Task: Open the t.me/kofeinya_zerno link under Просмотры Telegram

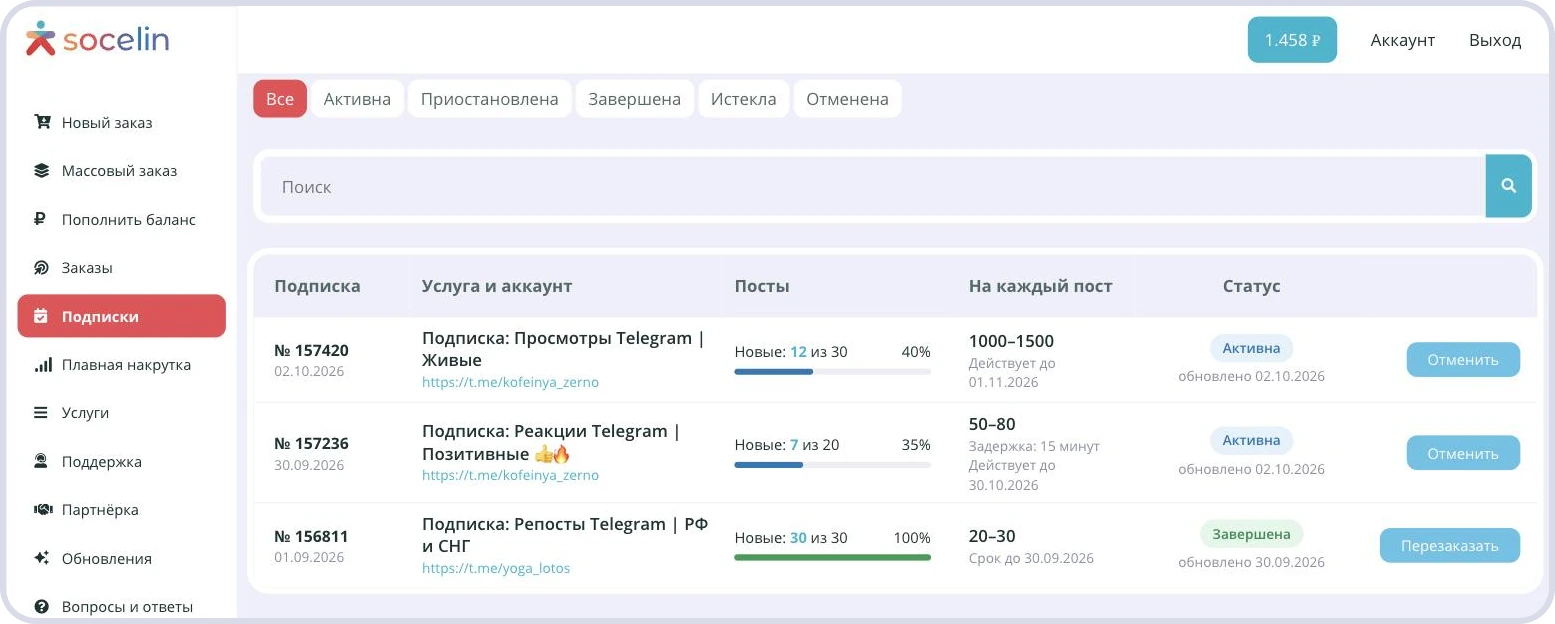Action: point(510,382)
